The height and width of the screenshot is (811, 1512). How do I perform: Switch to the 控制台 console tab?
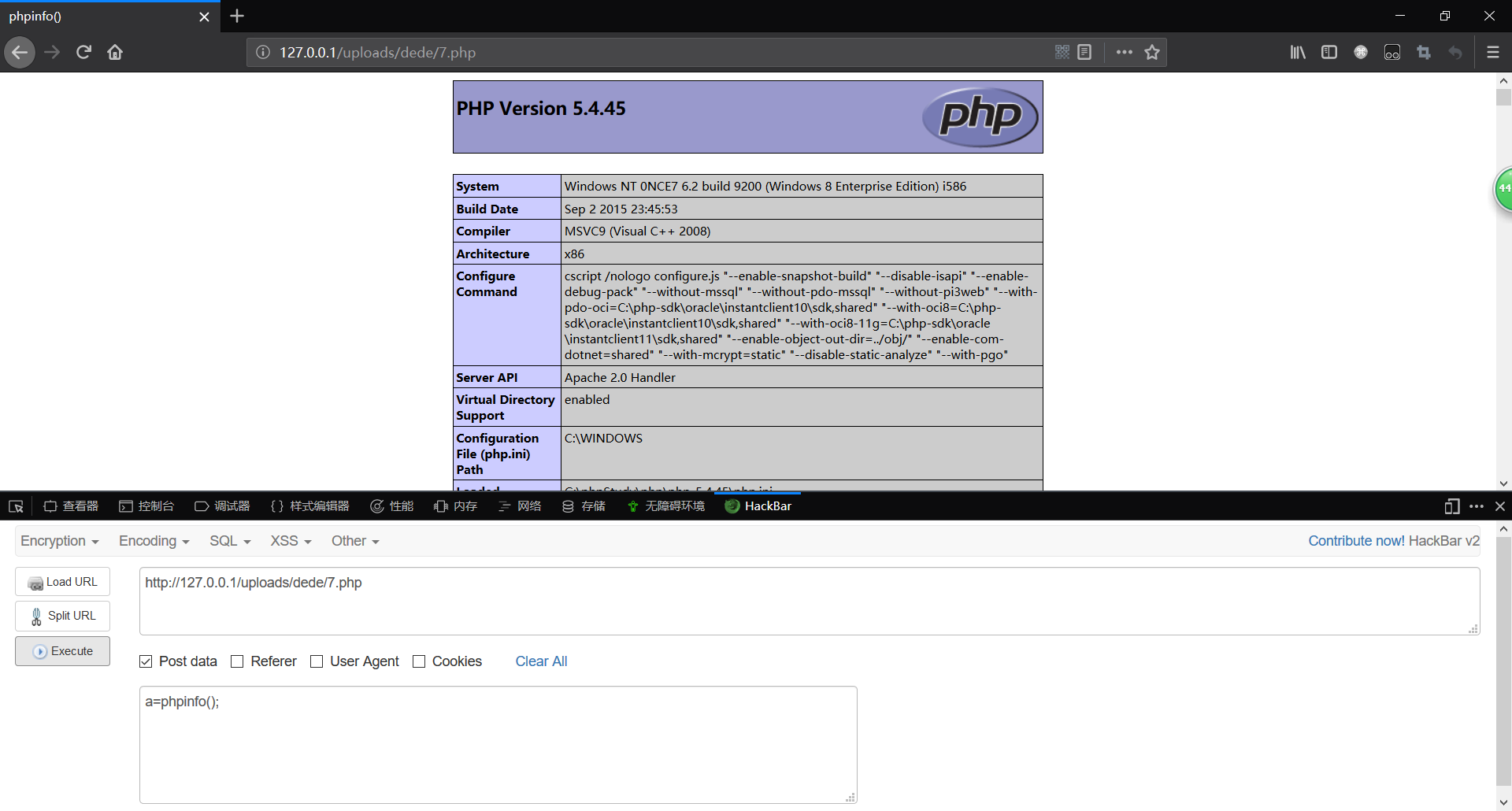click(146, 506)
